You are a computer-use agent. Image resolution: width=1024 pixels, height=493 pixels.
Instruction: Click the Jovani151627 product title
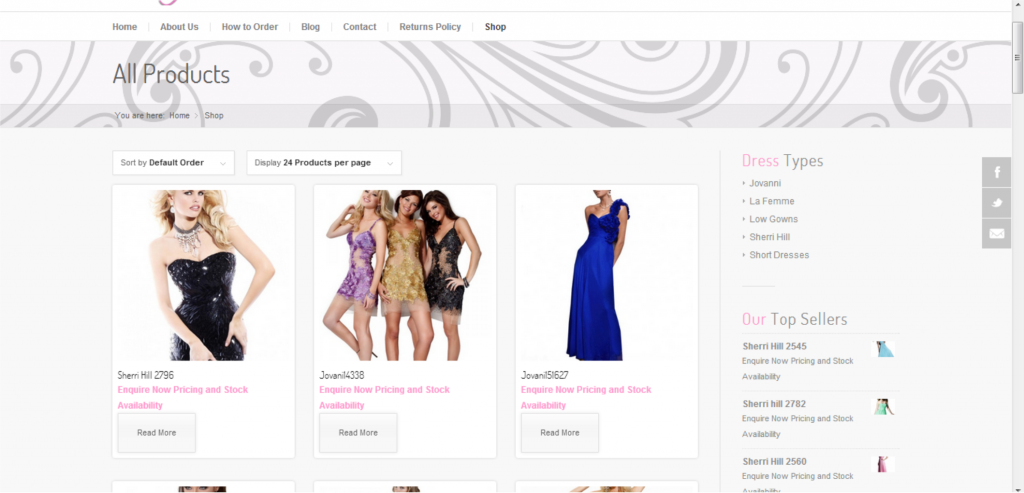click(545, 375)
